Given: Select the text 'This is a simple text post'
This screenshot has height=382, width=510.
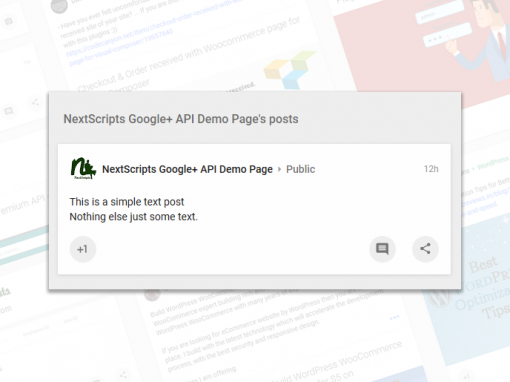Looking at the screenshot, I should pos(127,202).
